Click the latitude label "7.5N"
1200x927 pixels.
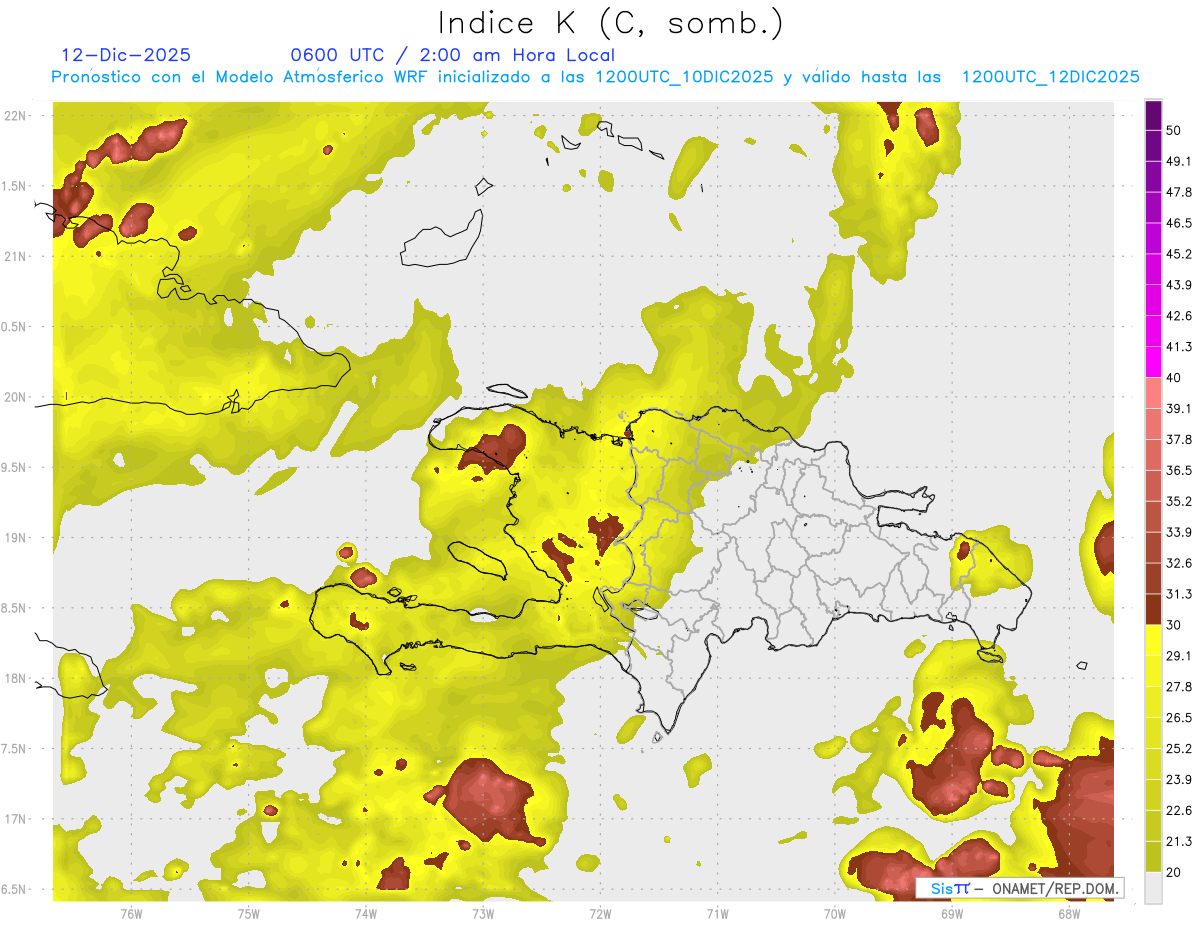tap(16, 749)
